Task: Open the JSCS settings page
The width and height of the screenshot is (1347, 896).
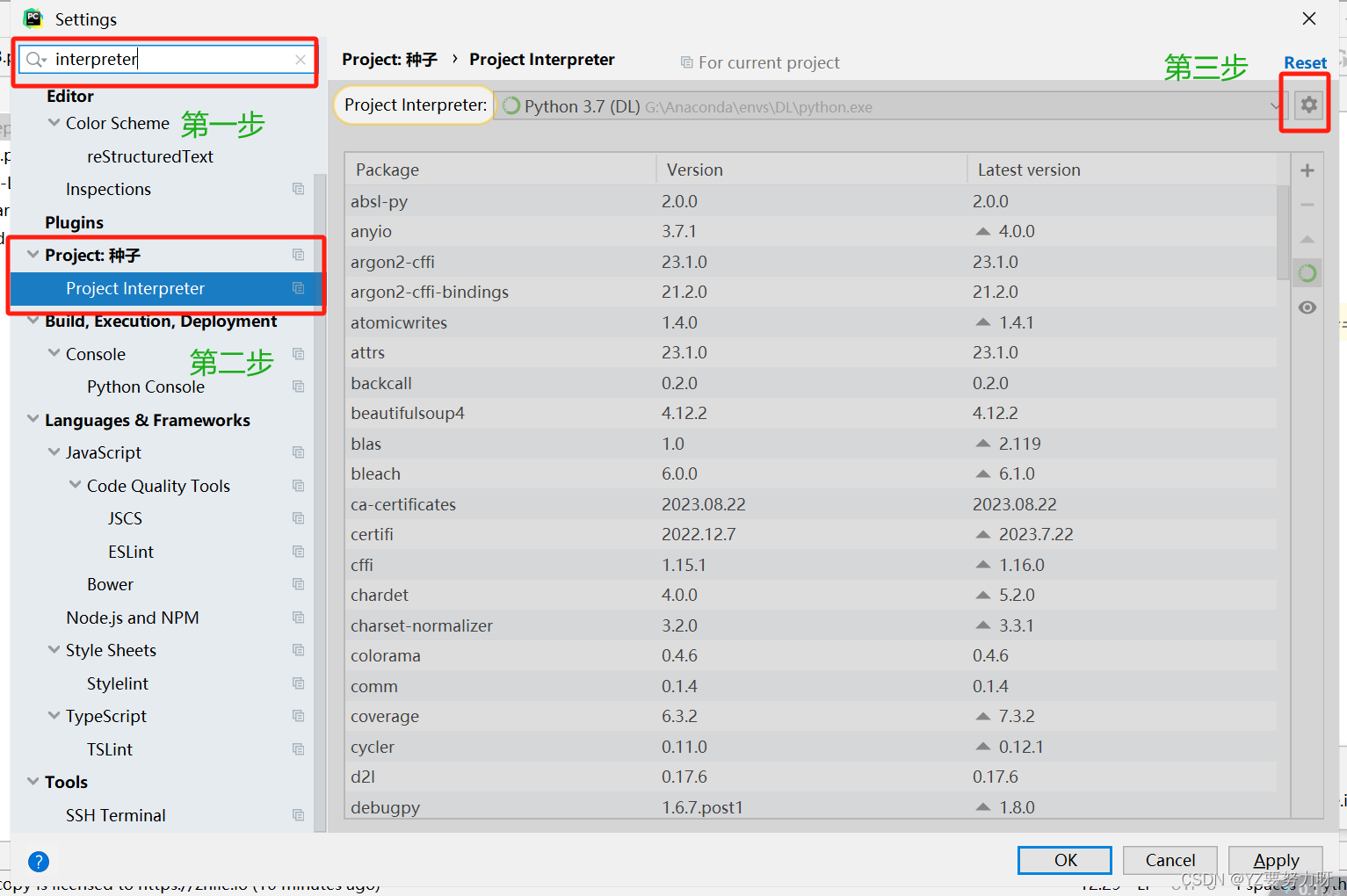Action: pos(125,518)
